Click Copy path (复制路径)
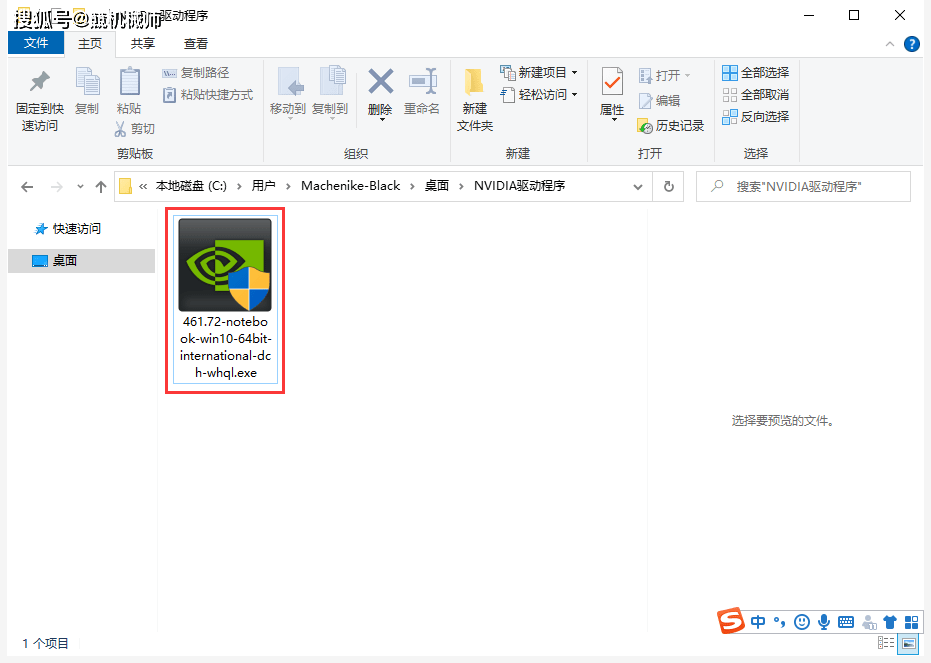This screenshot has height=663, width=931. [x=196, y=72]
